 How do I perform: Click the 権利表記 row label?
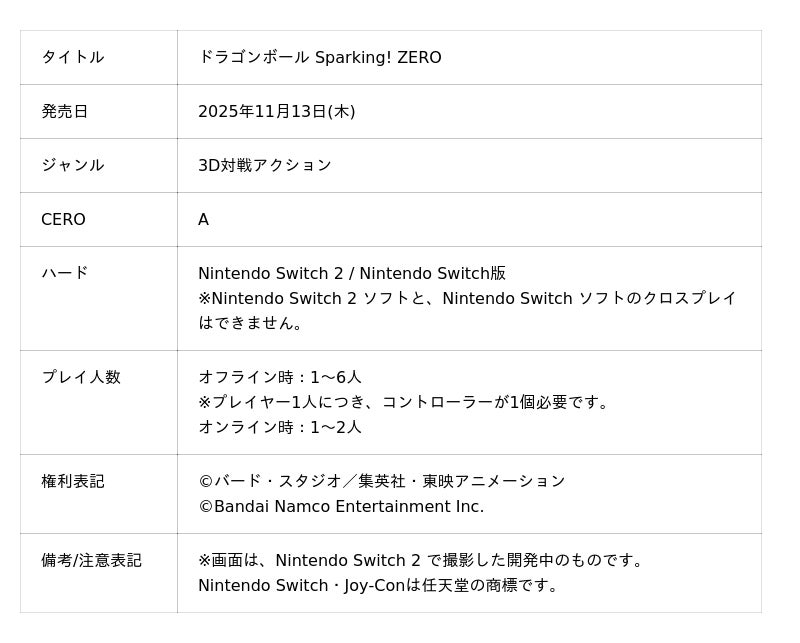click(x=72, y=481)
